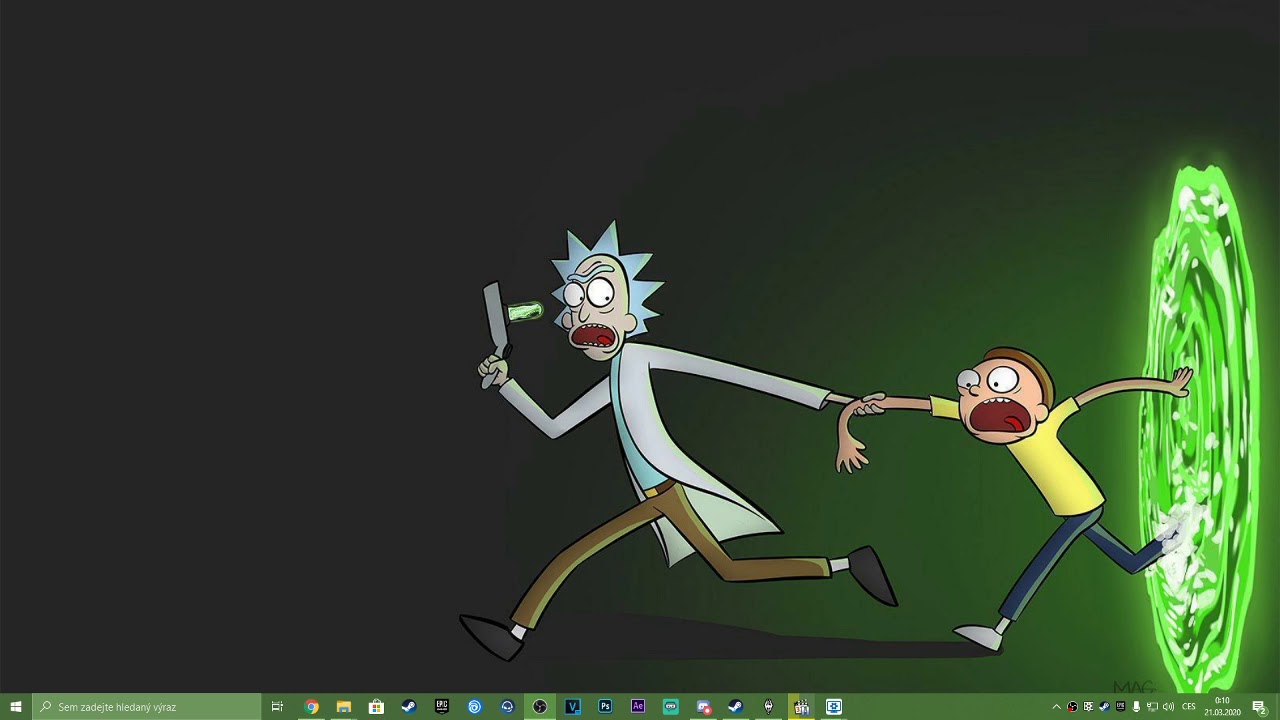The image size is (1280, 720).
Task: Open the Windows Start menu
Action: (16, 706)
